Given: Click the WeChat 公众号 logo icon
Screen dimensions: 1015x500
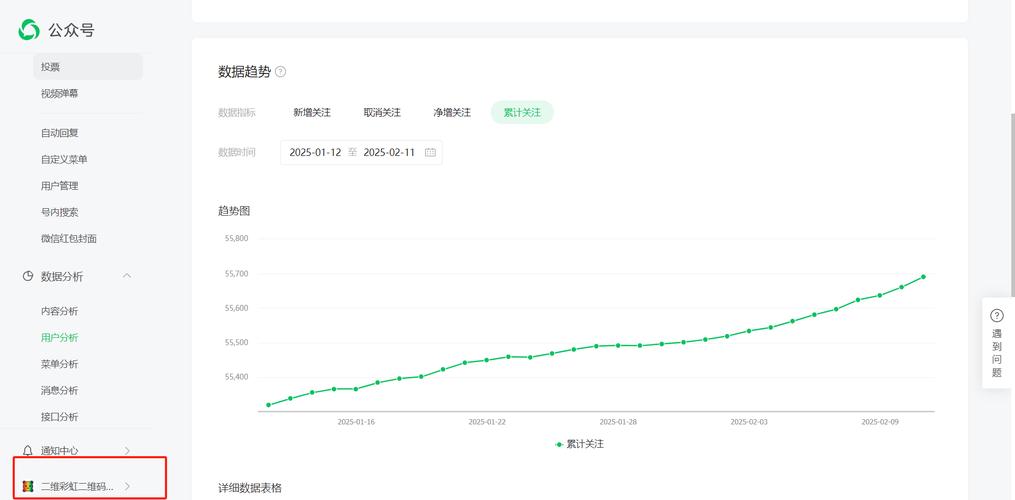Looking at the screenshot, I should [29, 30].
